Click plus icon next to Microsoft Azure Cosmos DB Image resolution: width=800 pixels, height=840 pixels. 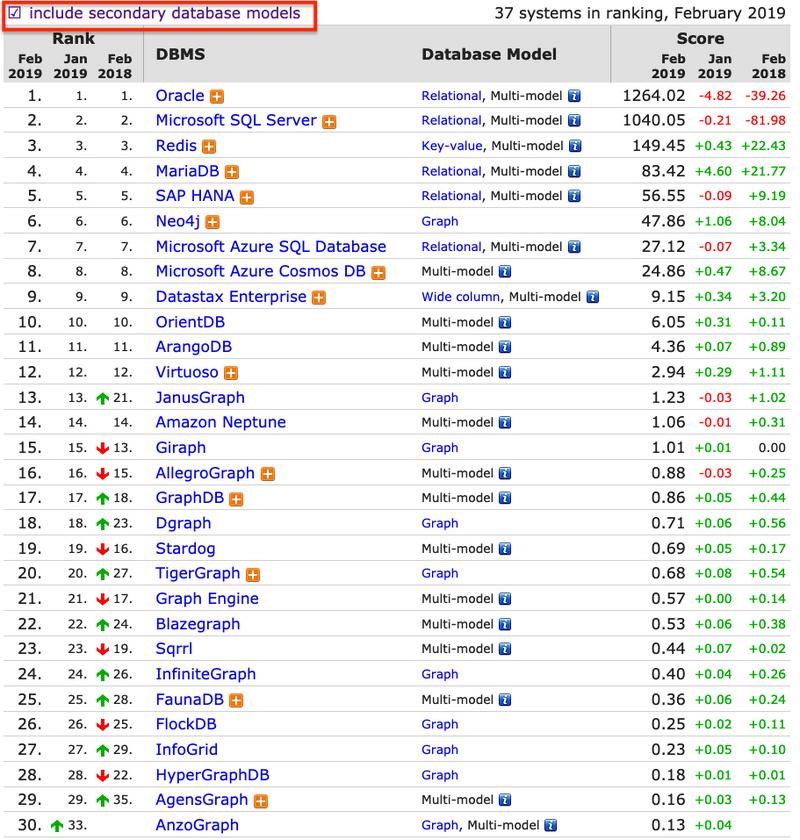[x=378, y=273]
